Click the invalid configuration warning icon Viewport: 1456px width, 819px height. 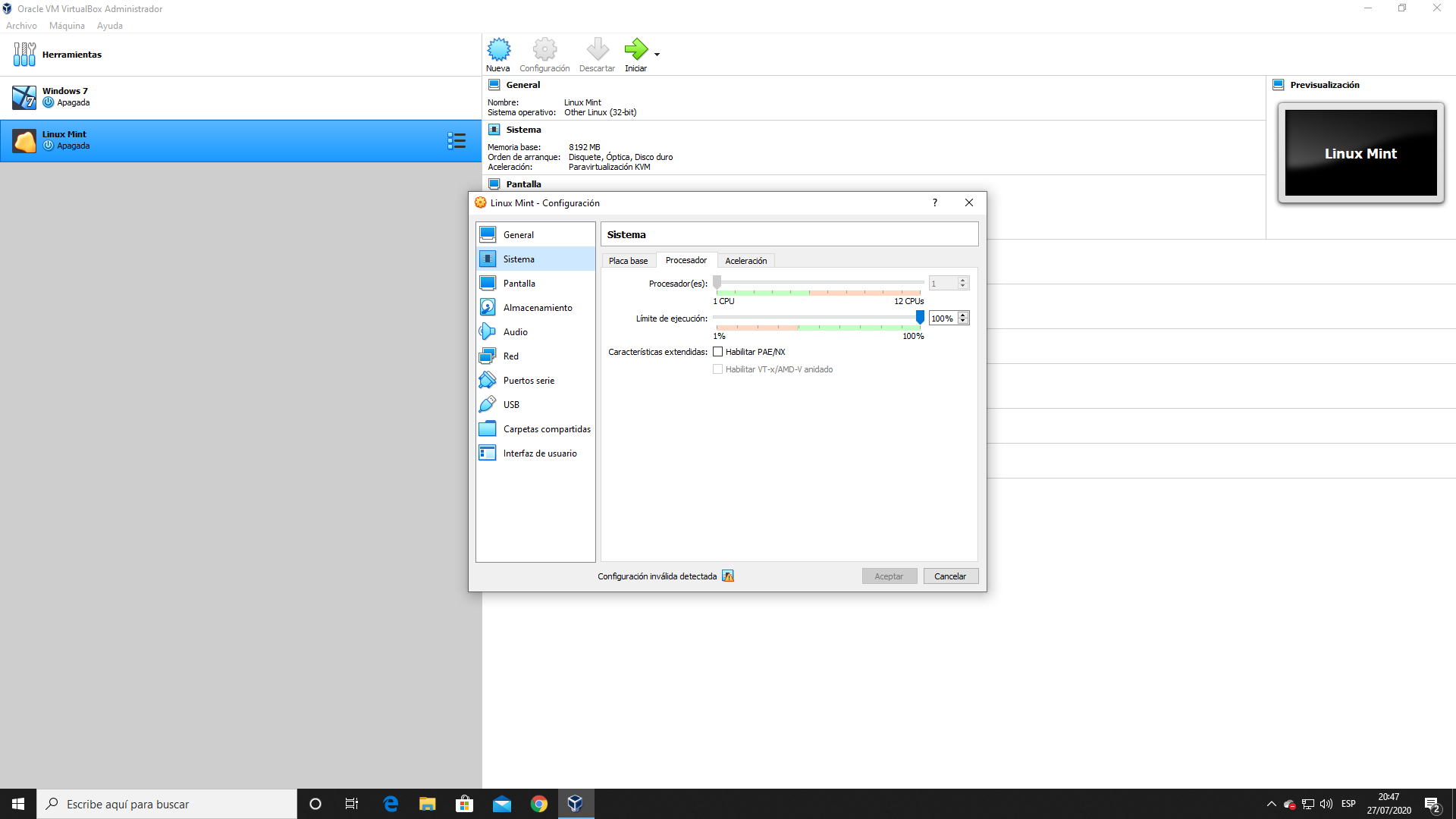[x=728, y=576]
